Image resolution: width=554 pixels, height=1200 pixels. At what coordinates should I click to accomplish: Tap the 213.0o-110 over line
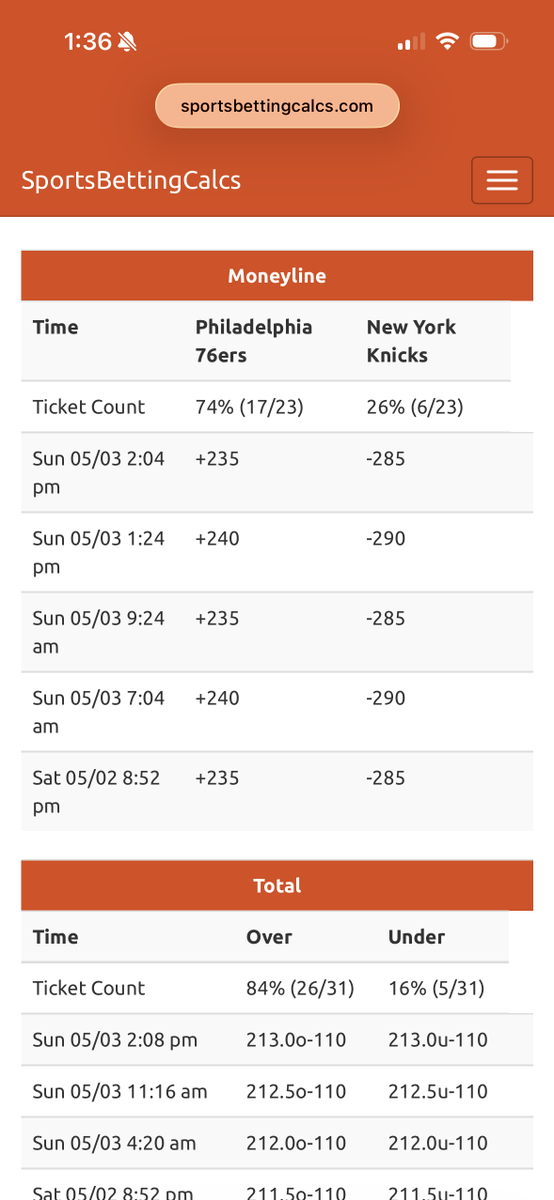[296, 1040]
